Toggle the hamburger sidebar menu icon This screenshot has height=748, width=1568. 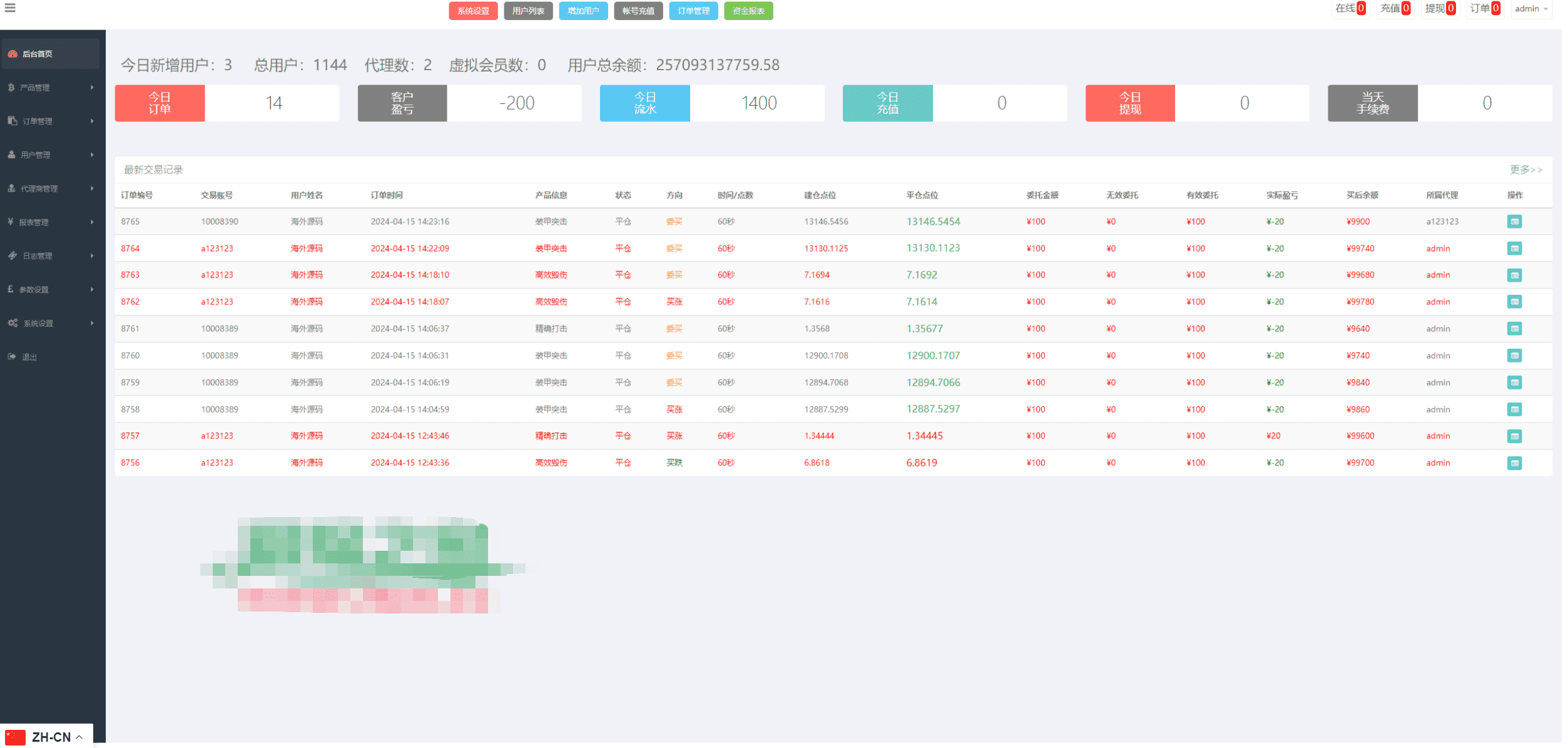point(10,8)
